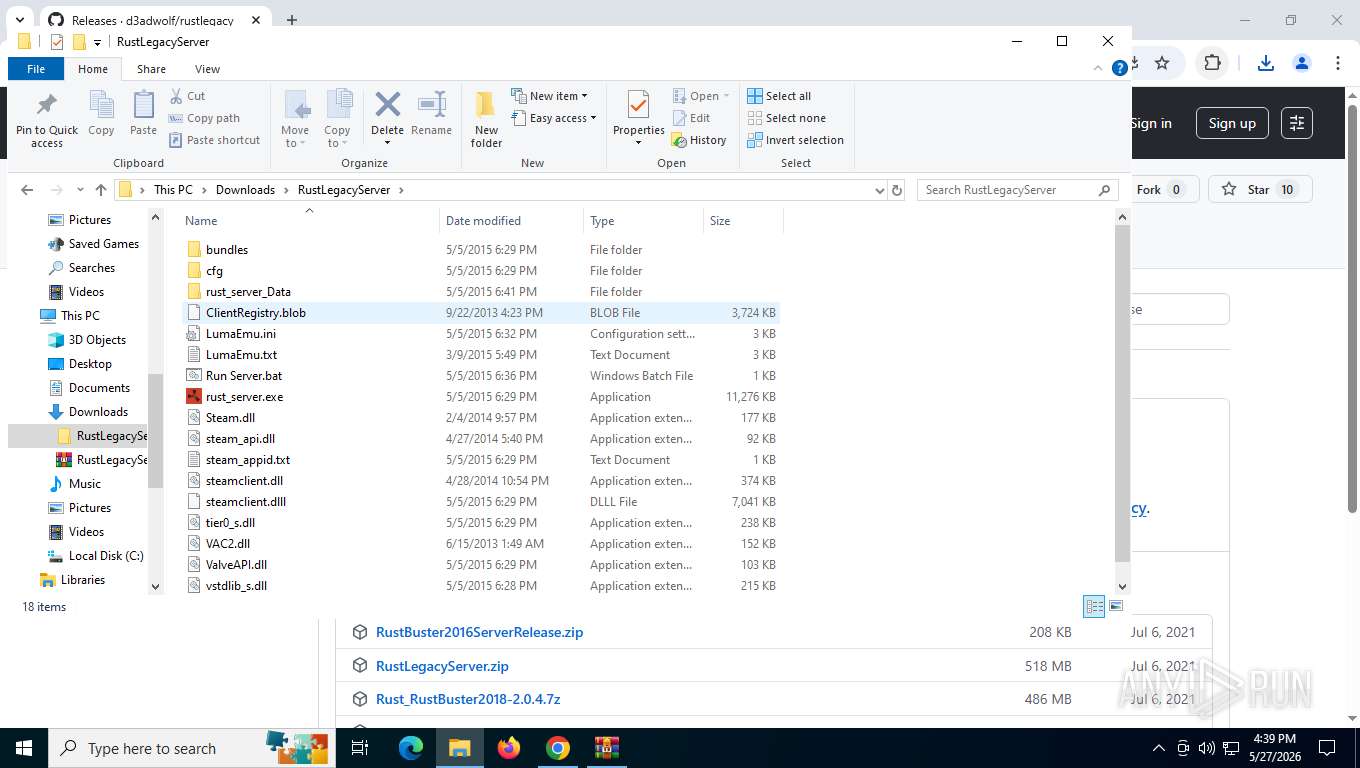Open the Quick Access Toolbar customize dropdown
The width and height of the screenshot is (1360, 768).
97,42
